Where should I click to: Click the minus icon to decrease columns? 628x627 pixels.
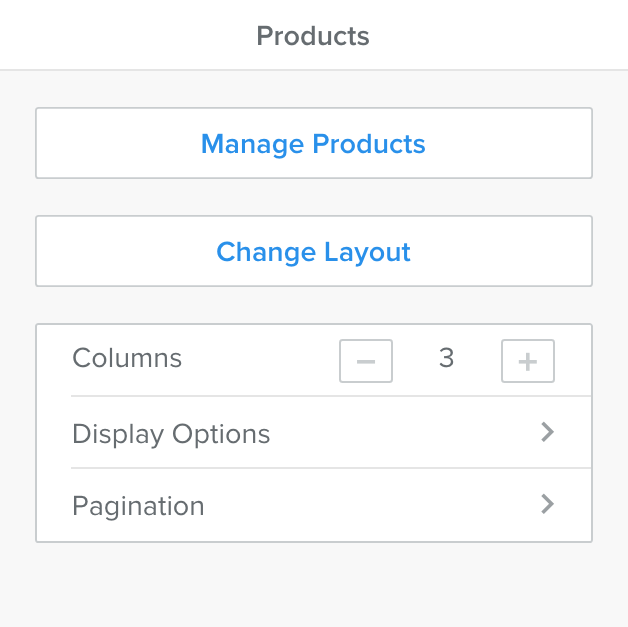click(x=366, y=361)
